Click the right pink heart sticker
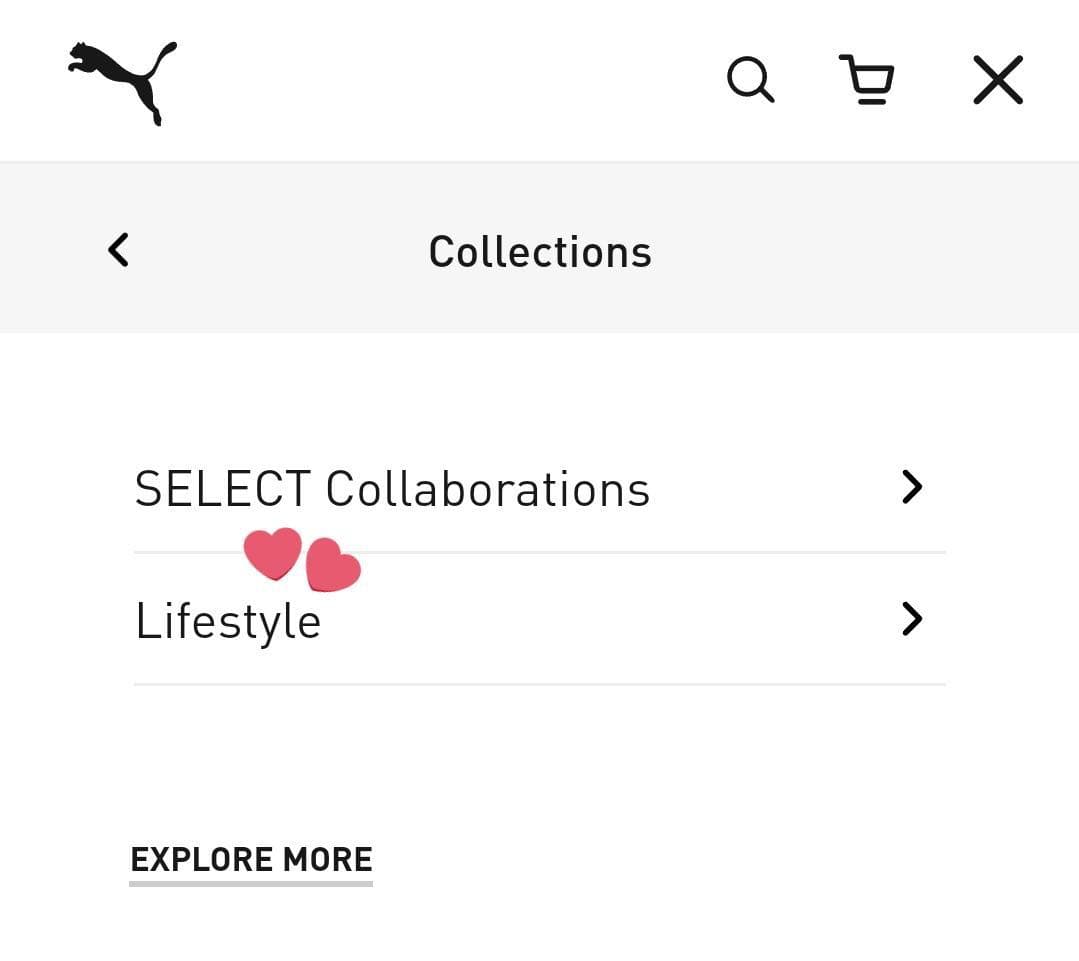 click(x=332, y=567)
